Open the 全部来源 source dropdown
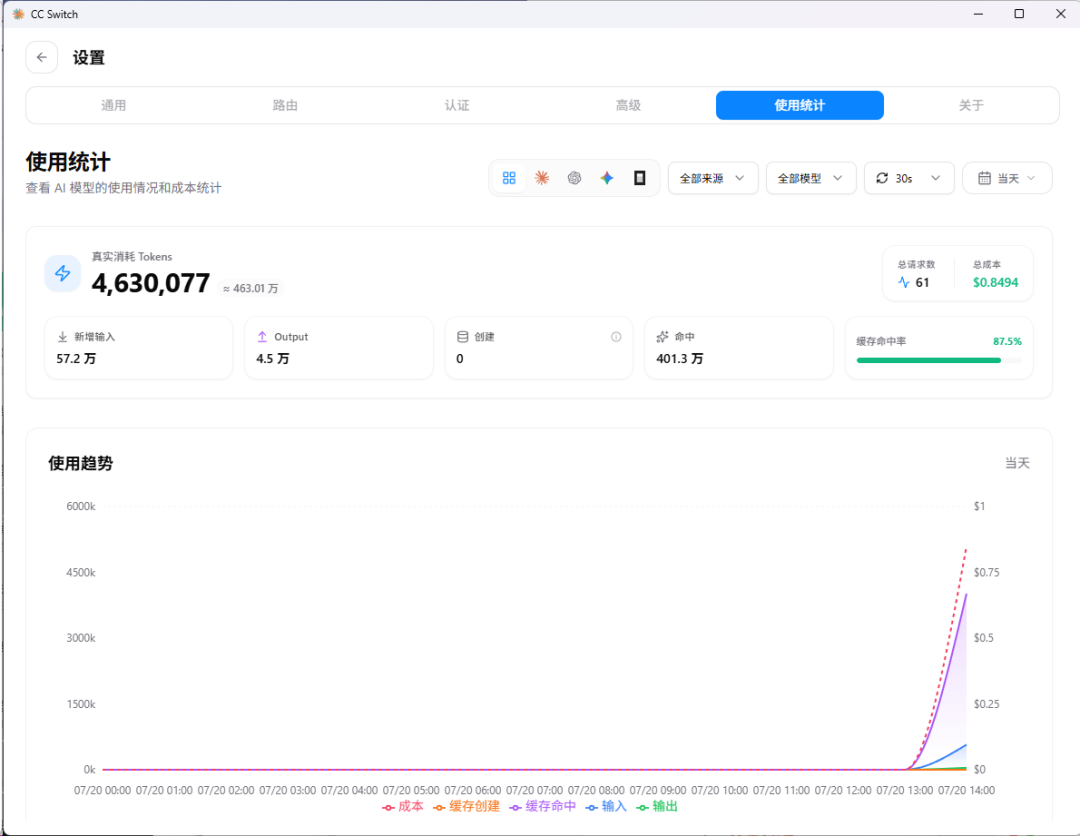 click(x=713, y=178)
